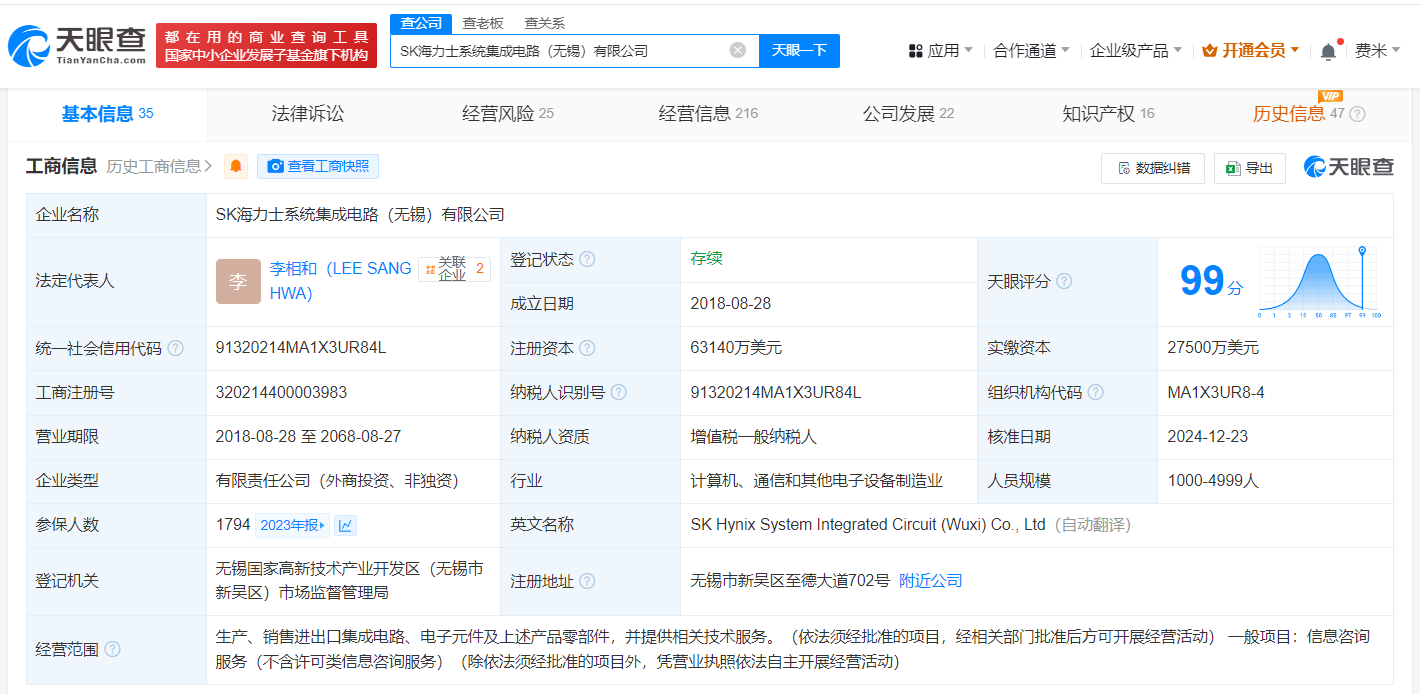
Task: Click the 附近公司 link
Action: point(930,581)
